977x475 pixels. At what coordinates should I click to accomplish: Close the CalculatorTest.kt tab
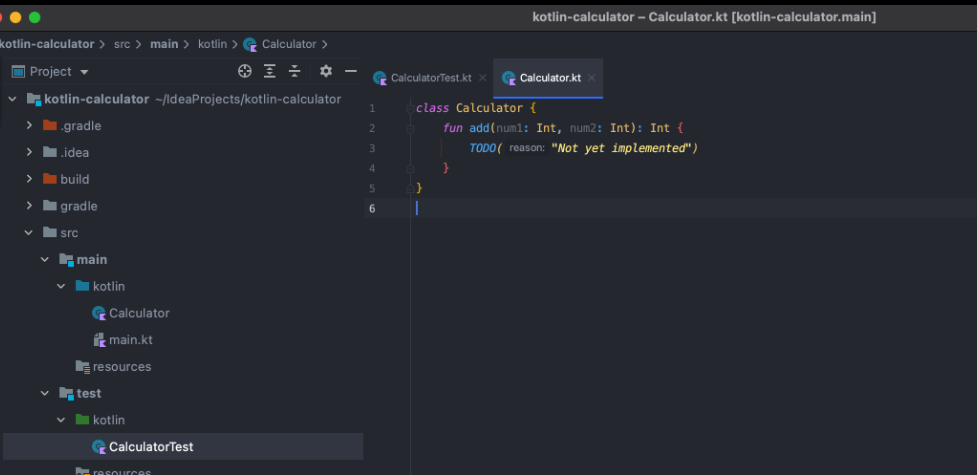[483, 78]
